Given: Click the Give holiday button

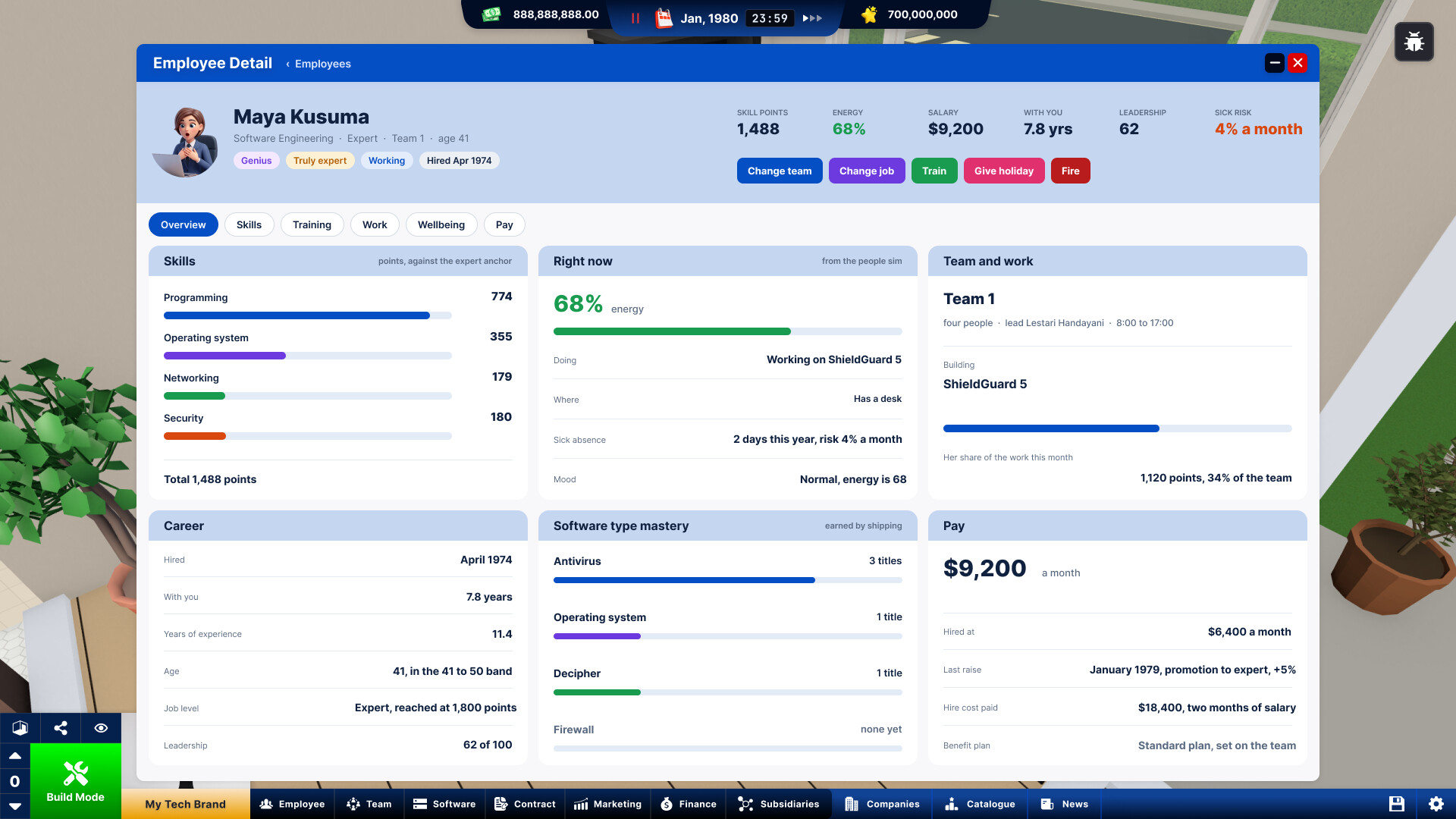Looking at the screenshot, I should click(x=1004, y=171).
